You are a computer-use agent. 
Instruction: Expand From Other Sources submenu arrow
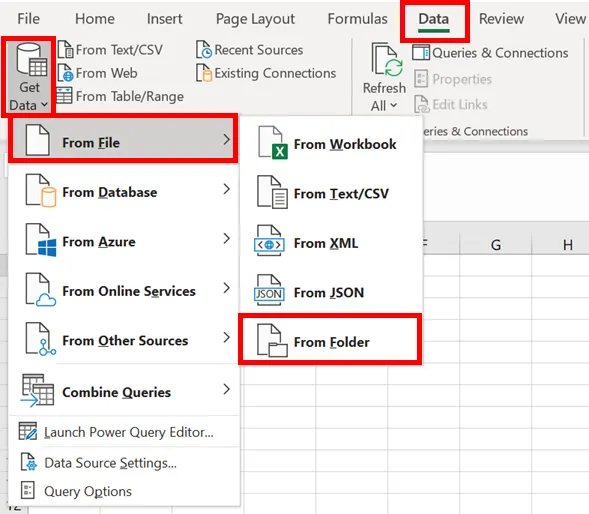[226, 337]
